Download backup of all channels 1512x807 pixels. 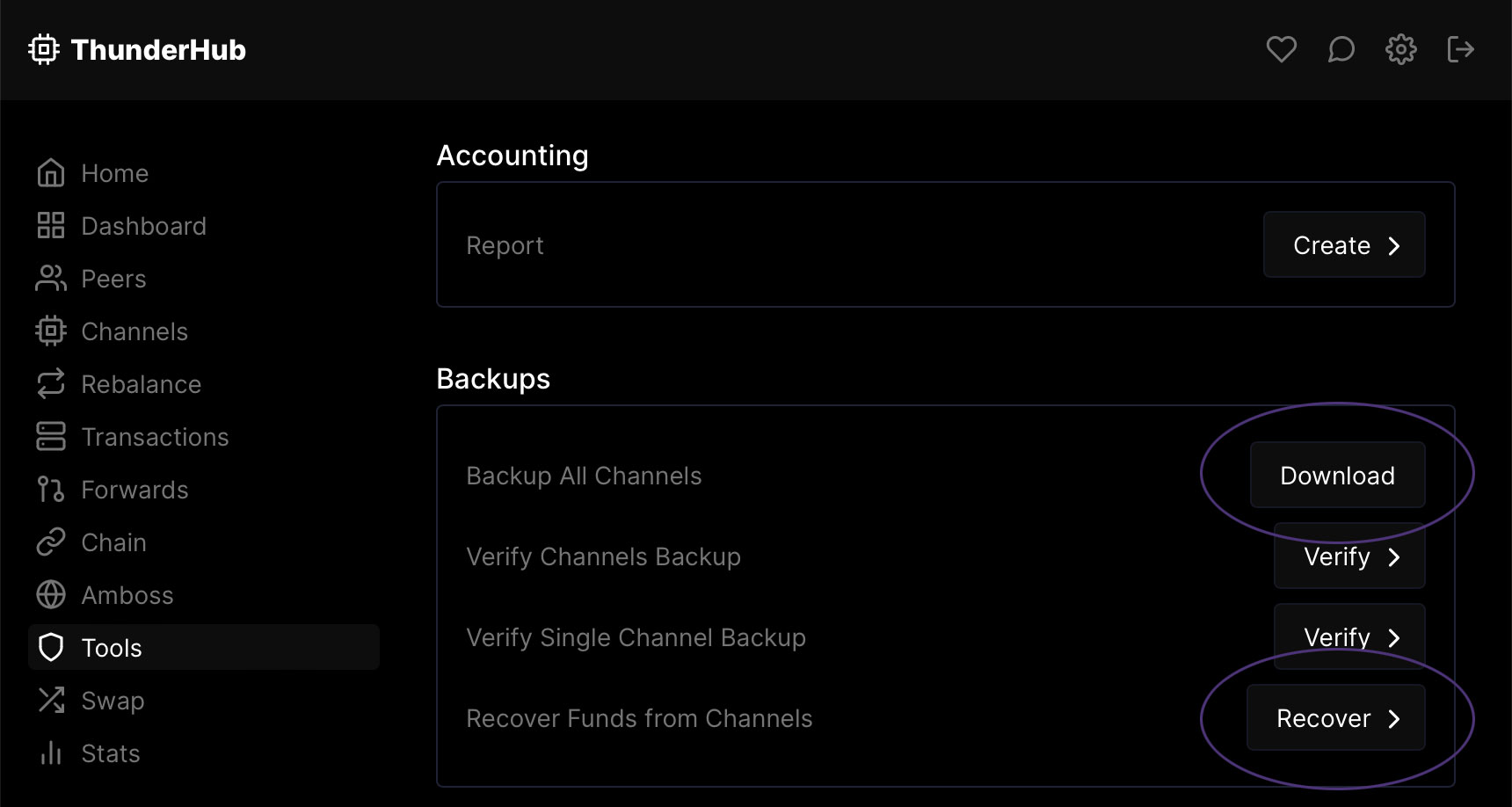[1336, 476]
